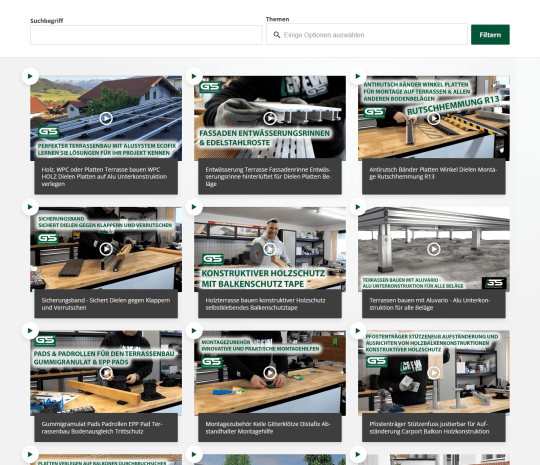Image resolution: width=540 pixels, height=465 pixels.
Task: Select the Montagezubehör workbench thumbnail
Action: 270,372
